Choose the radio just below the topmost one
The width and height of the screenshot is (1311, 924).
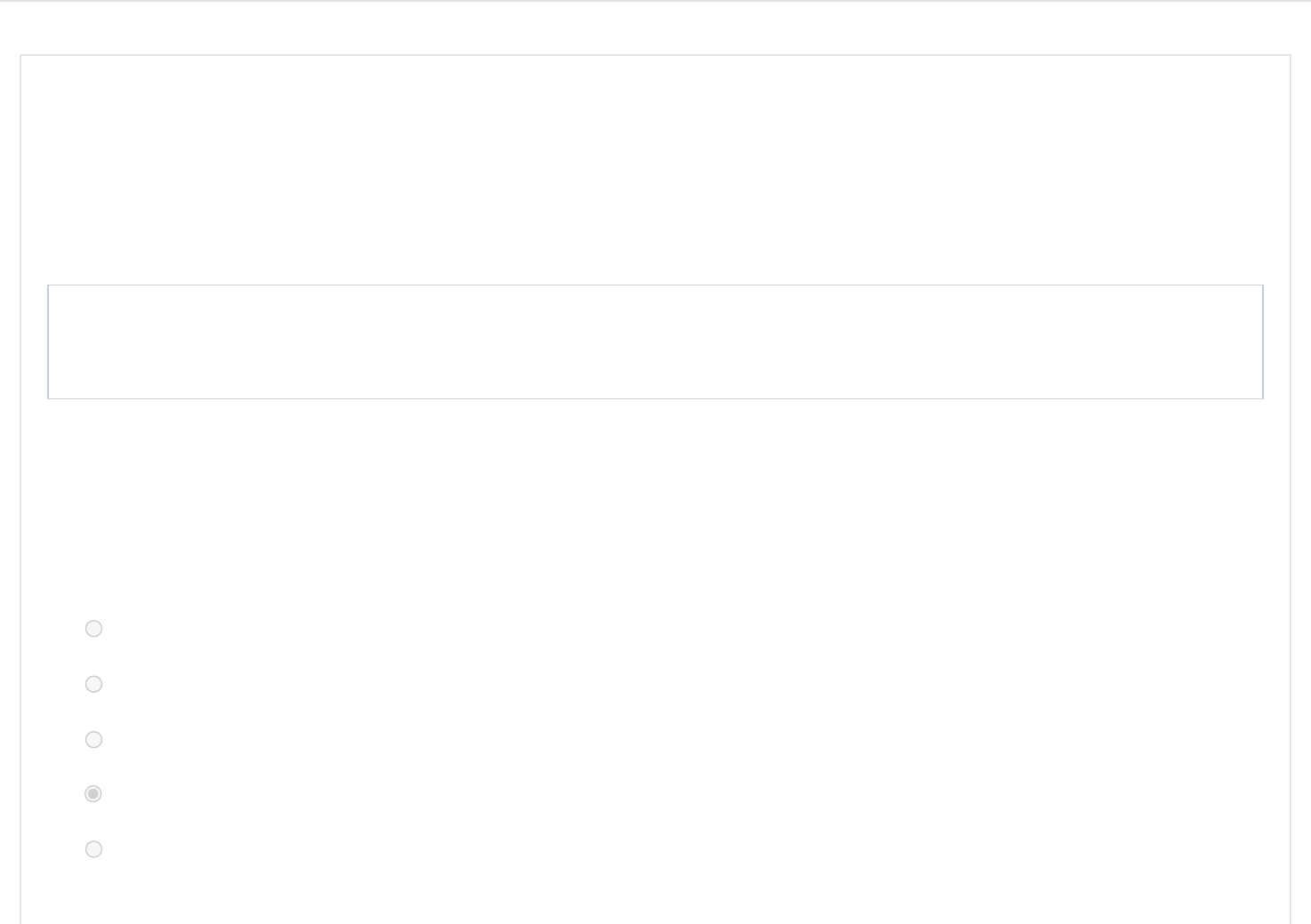click(x=93, y=684)
